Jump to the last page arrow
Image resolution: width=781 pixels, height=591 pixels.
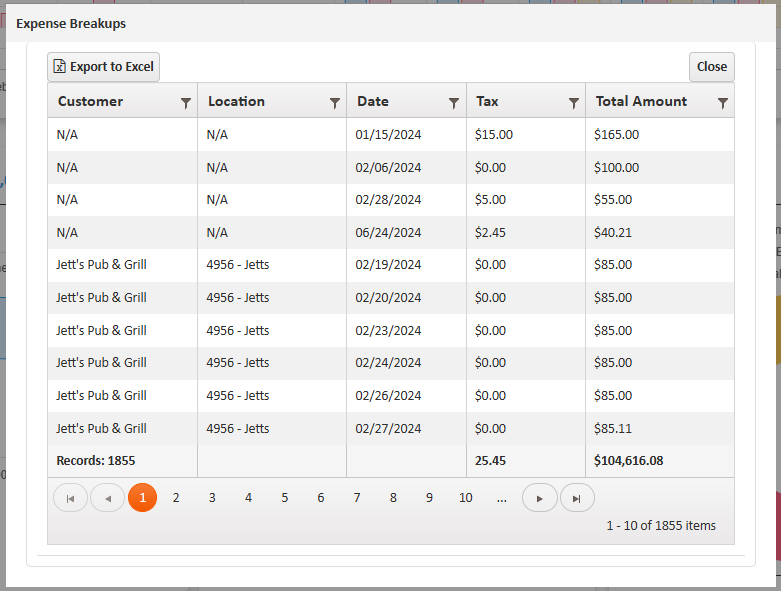coord(577,498)
